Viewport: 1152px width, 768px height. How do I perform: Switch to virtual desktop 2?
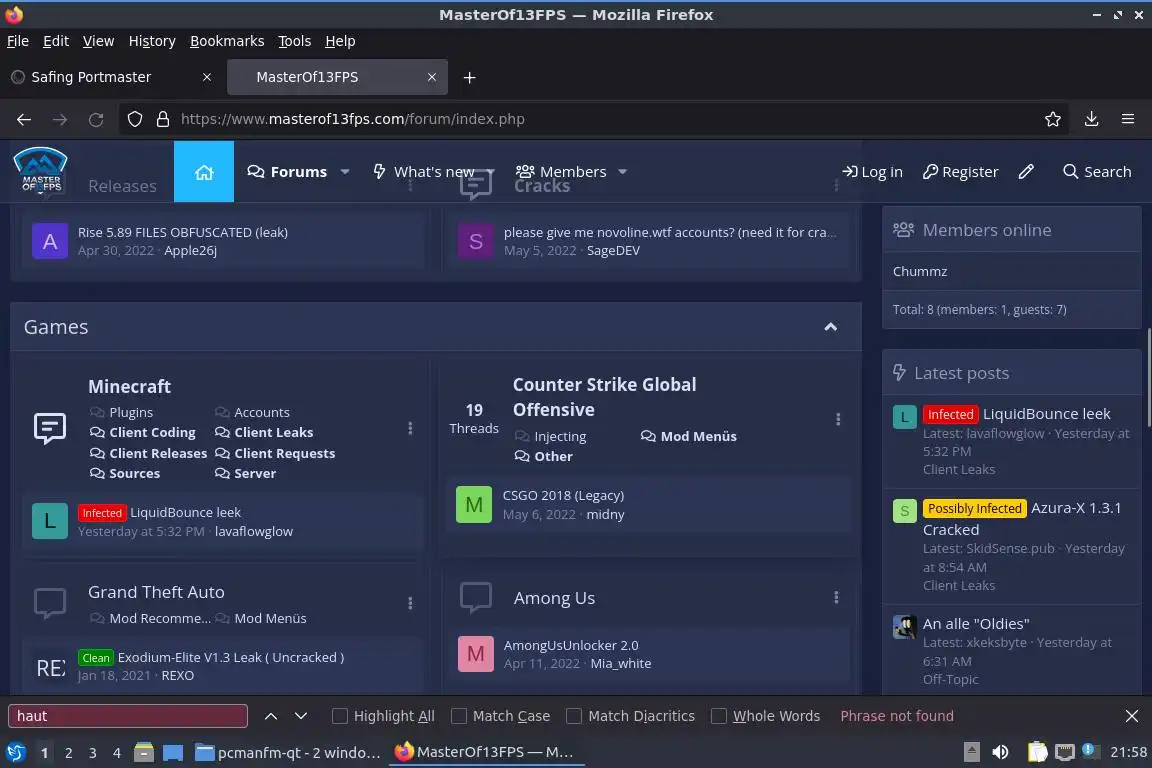[68, 753]
